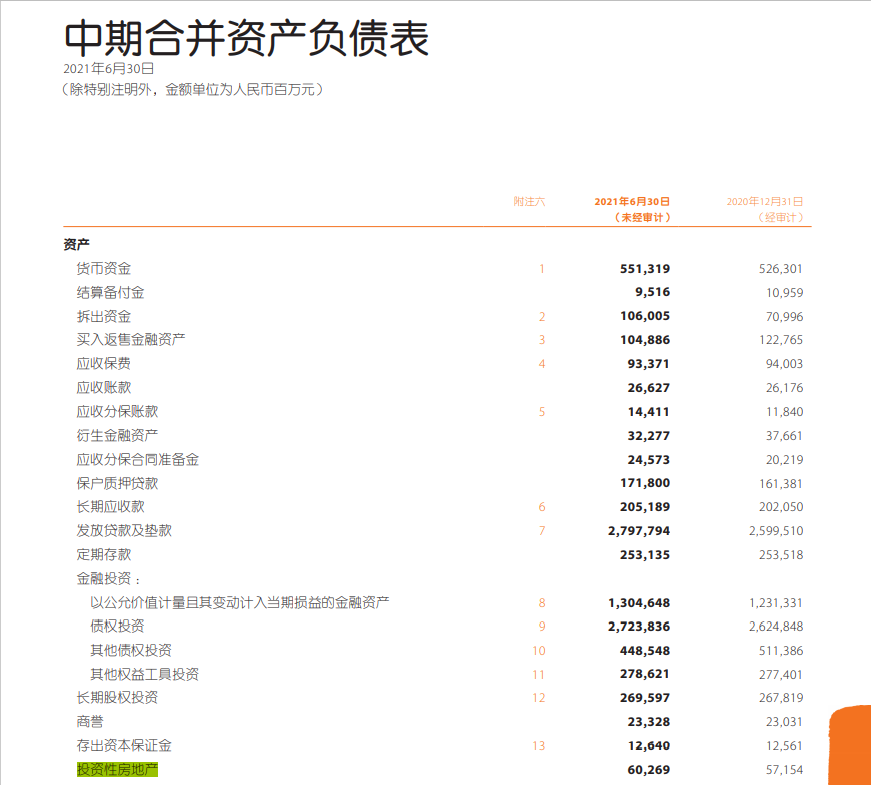Click the 以公允价值计量且其变动计入当期损益的金融资产 label

click(x=239, y=602)
